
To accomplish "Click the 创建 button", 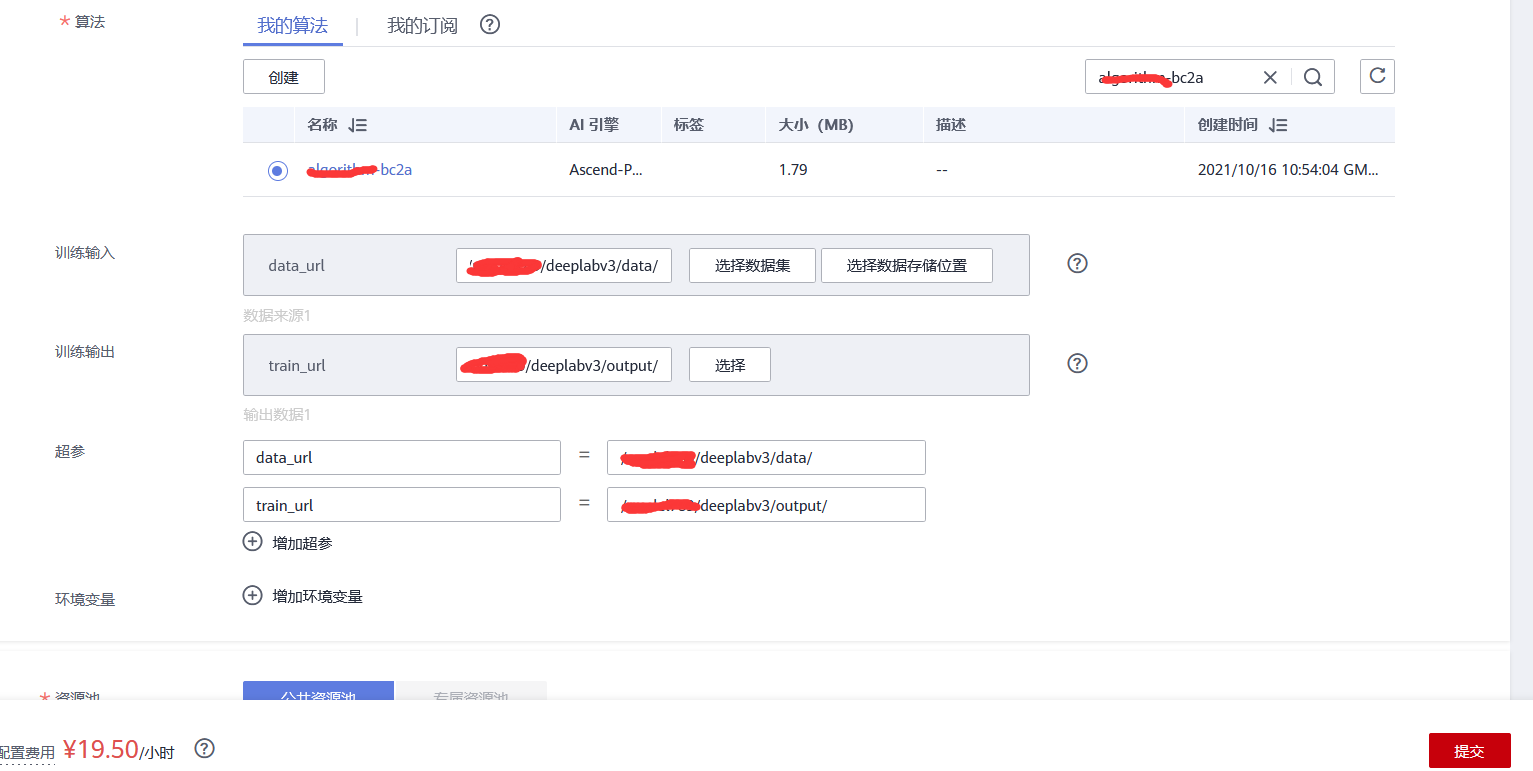I will point(284,77).
